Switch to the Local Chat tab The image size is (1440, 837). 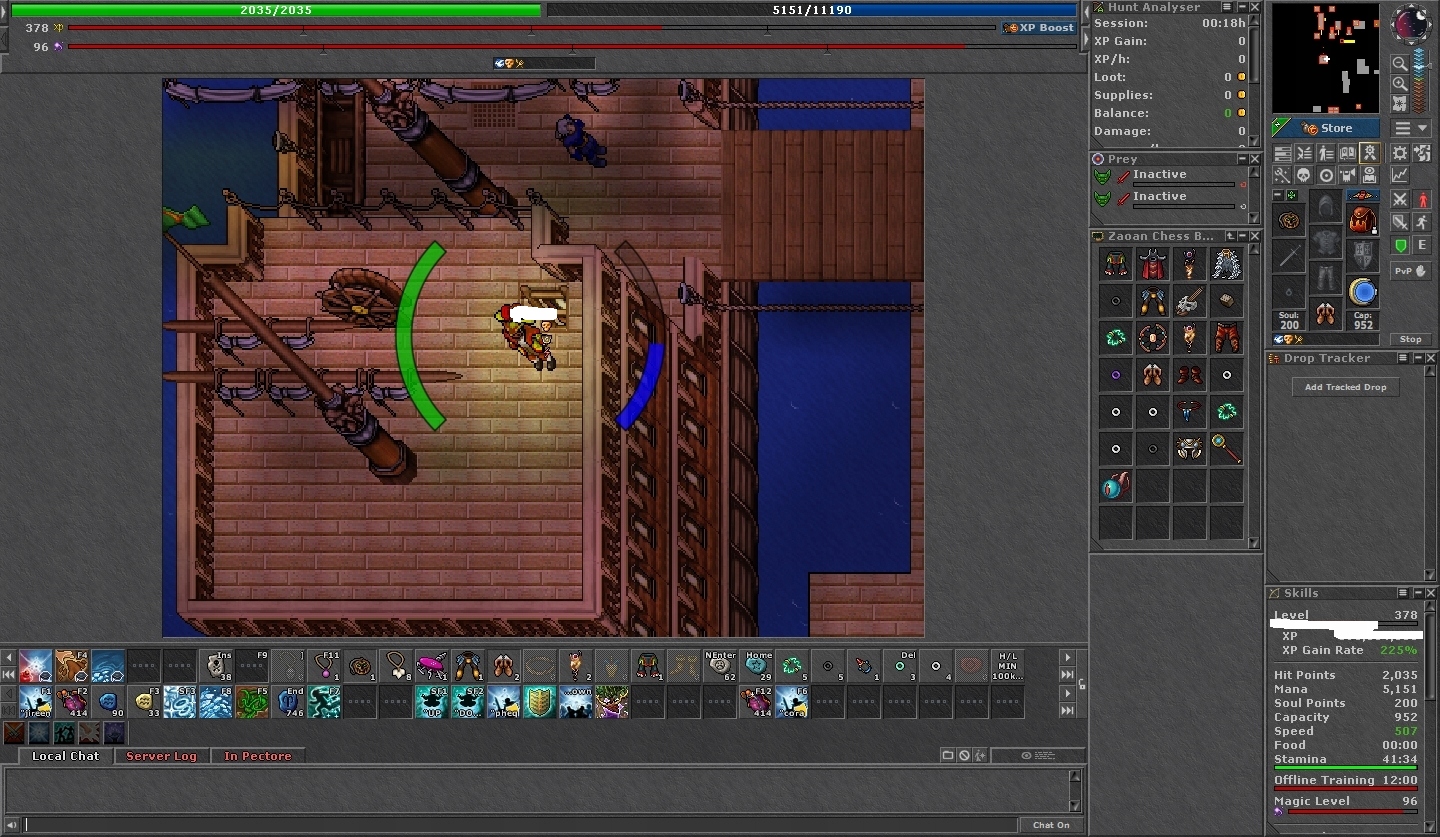pyautogui.click(x=65, y=756)
